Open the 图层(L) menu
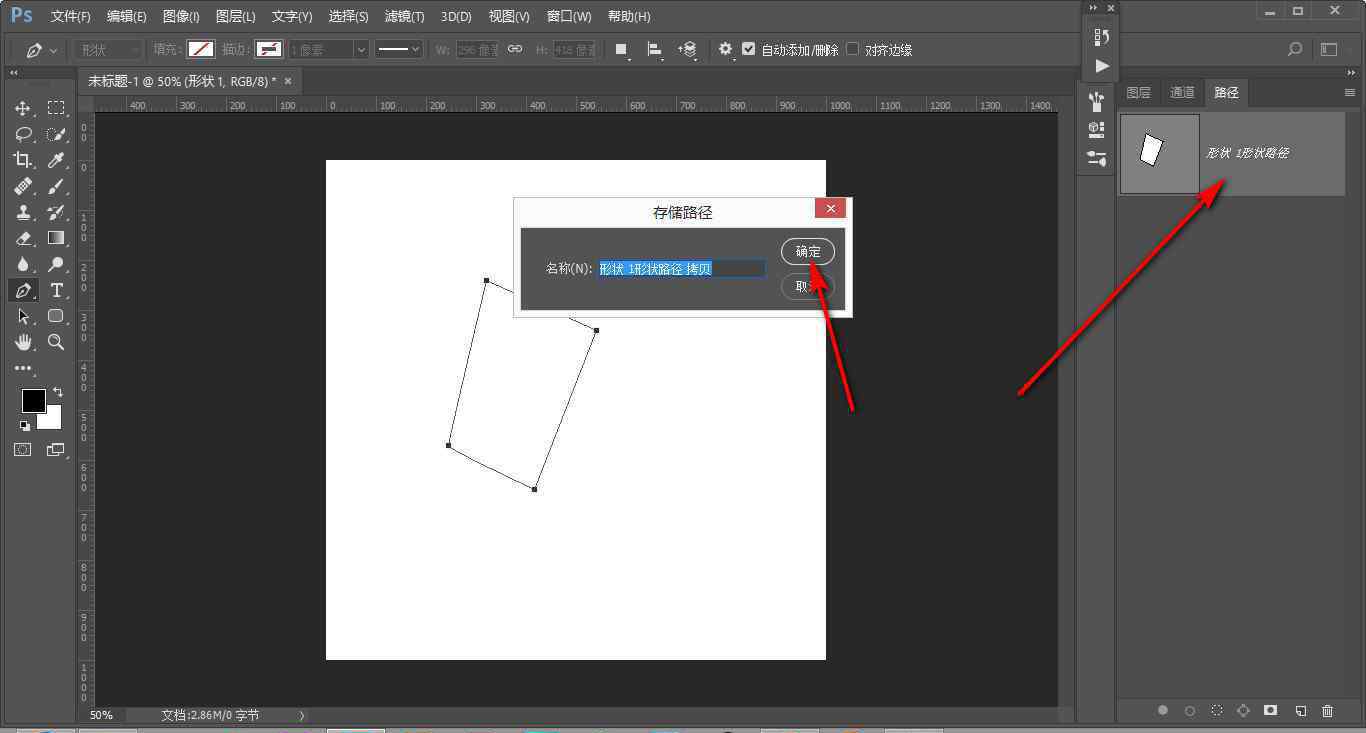 coord(235,16)
